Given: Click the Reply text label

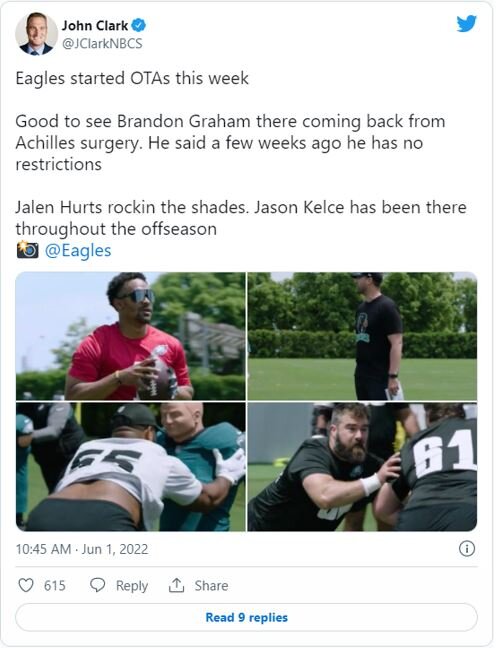Looking at the screenshot, I should [x=132, y=586].
